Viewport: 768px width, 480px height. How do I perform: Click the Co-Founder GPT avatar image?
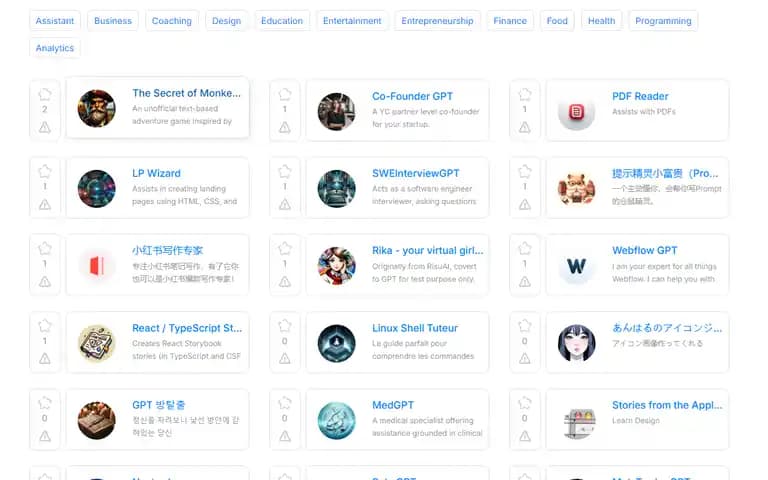tap(336, 112)
